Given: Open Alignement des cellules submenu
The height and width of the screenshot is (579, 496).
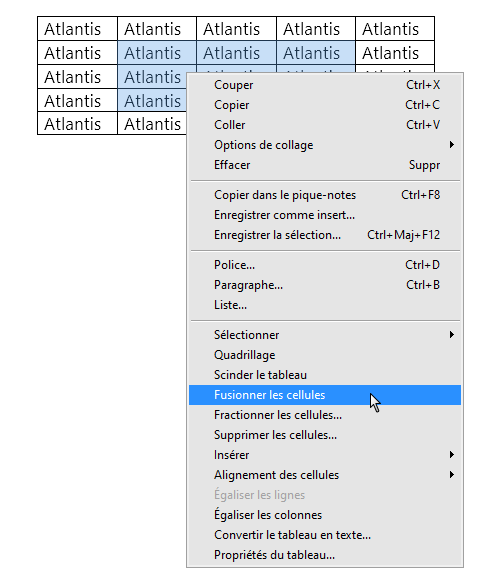Looking at the screenshot, I should [325, 475].
